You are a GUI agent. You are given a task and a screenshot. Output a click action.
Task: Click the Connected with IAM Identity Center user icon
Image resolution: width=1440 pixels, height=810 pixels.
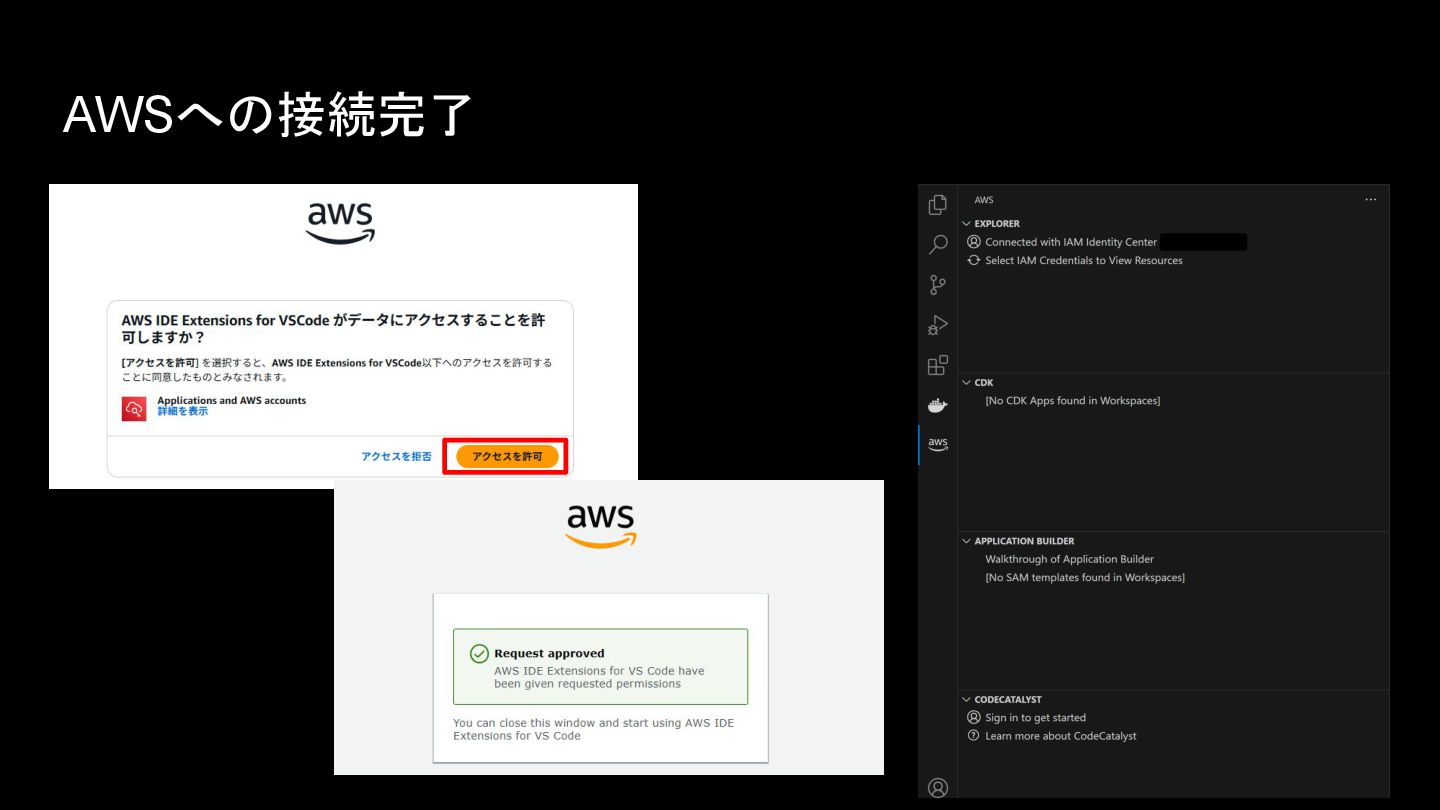point(974,242)
